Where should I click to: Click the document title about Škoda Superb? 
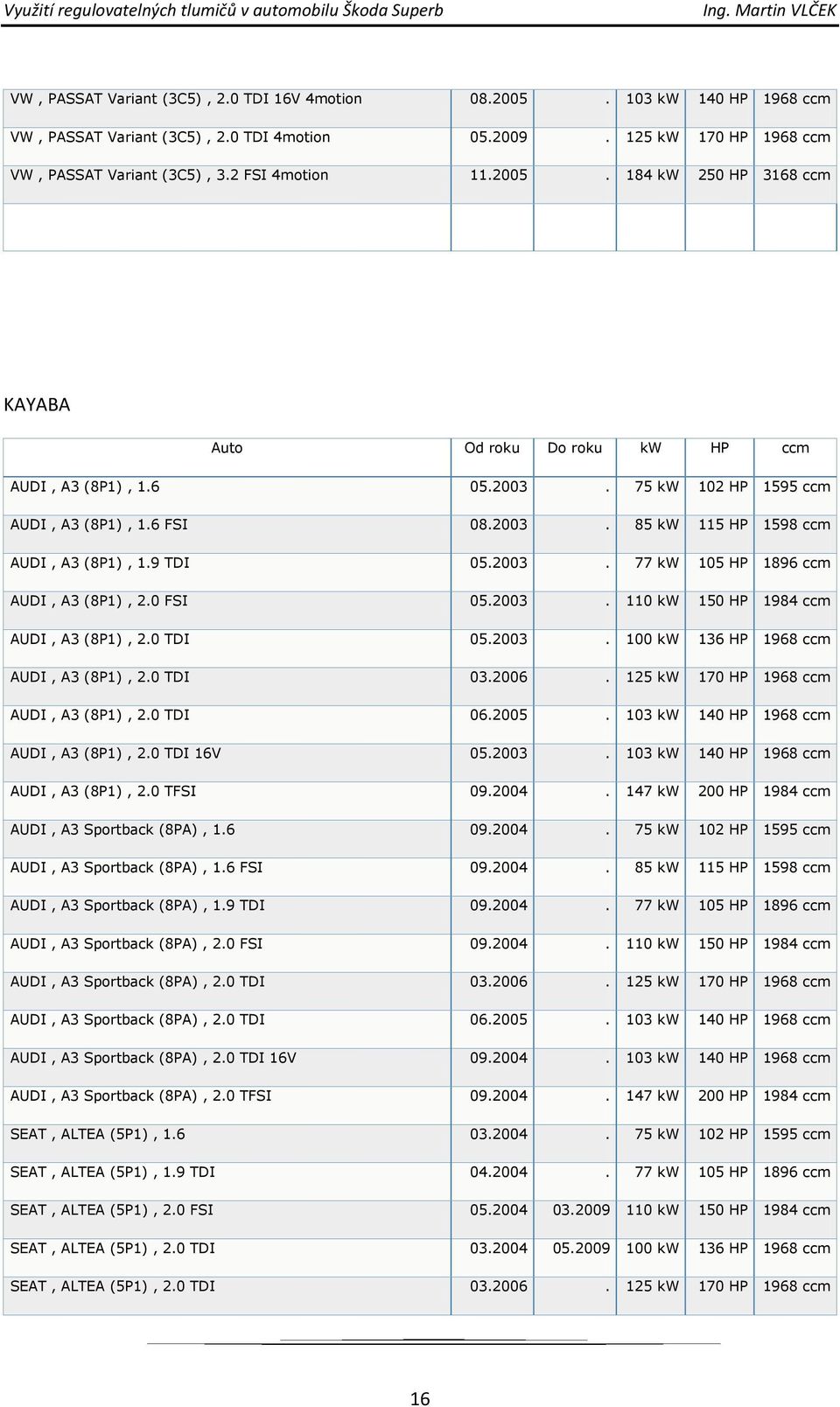tap(223, 11)
